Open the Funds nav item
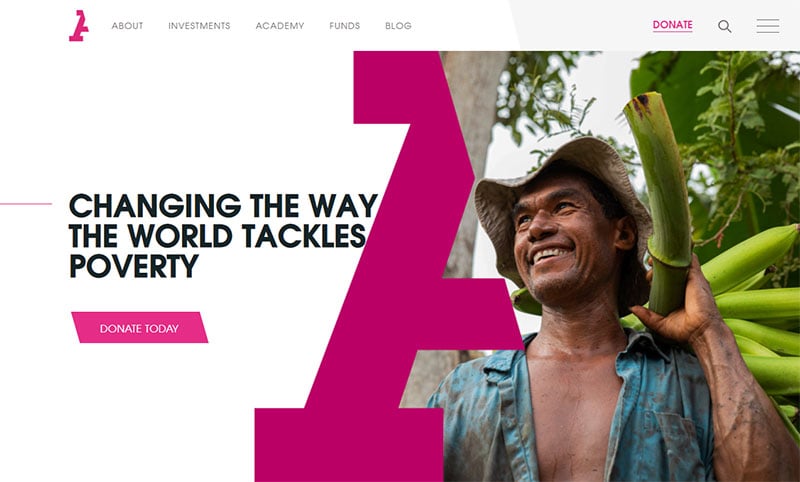This screenshot has width=800, height=482. (345, 26)
